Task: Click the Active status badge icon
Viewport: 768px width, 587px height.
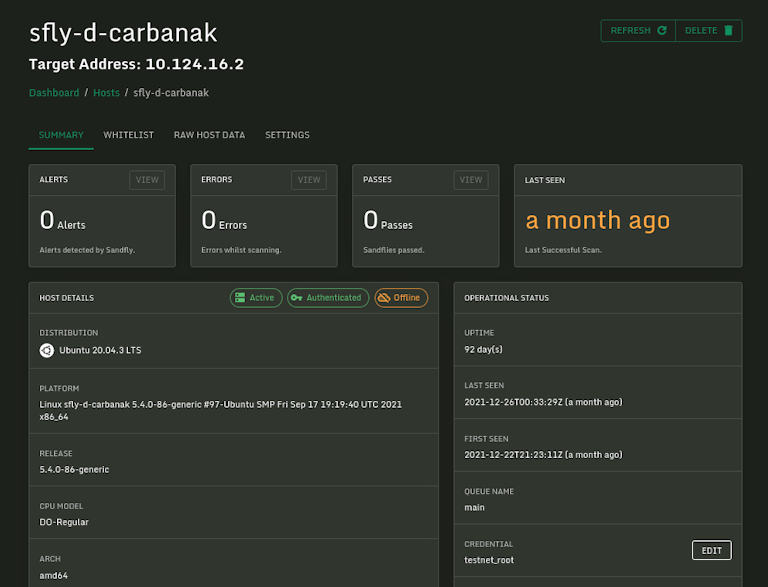Action: coord(239,298)
